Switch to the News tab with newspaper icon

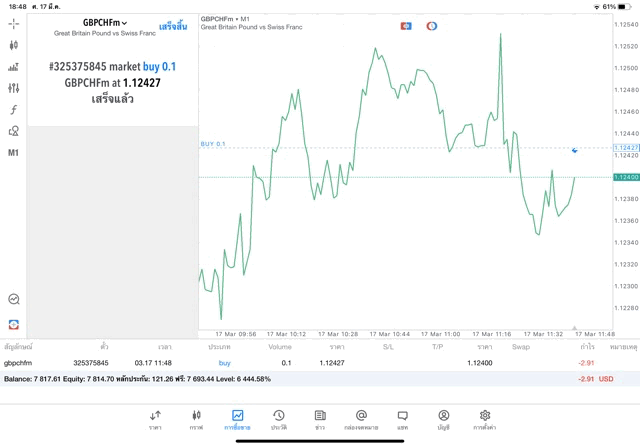(320, 420)
